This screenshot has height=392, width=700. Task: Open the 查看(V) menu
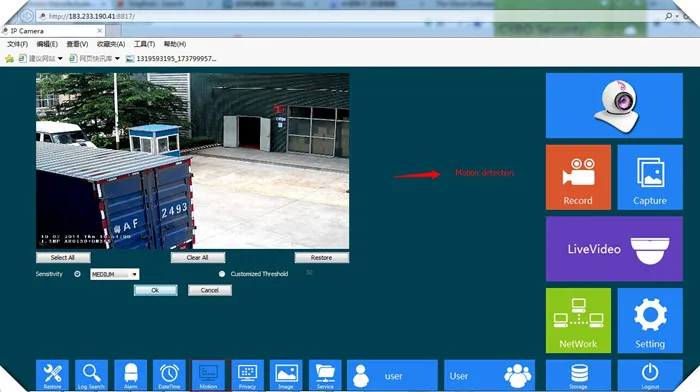(x=77, y=44)
